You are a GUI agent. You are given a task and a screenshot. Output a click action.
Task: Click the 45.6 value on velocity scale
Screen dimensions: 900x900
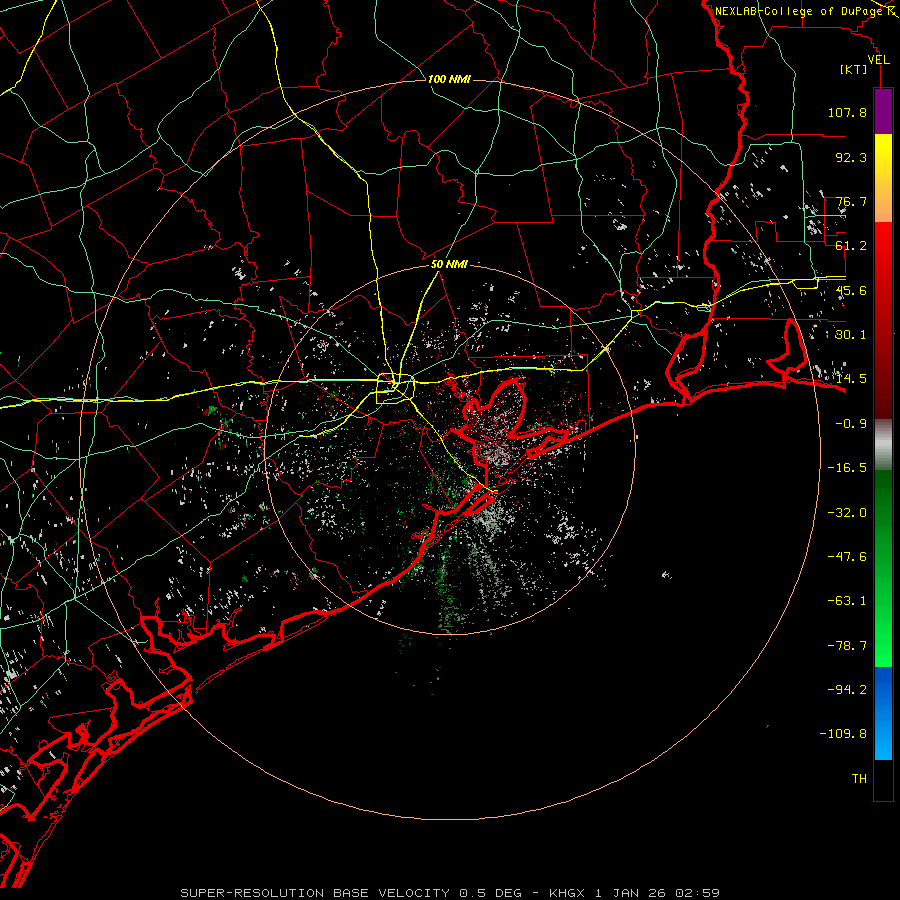[x=851, y=290]
